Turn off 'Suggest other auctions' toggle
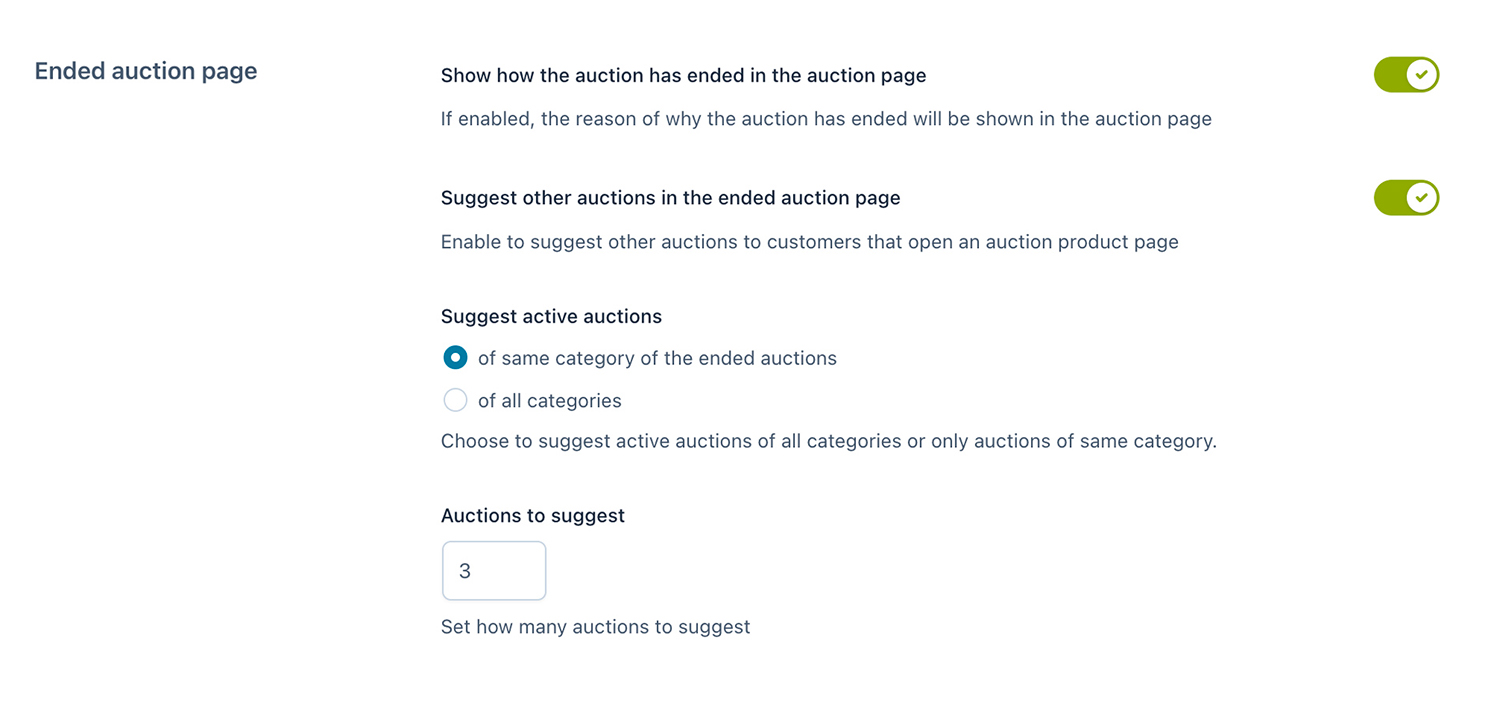The width and height of the screenshot is (1500, 724). (x=1405, y=198)
